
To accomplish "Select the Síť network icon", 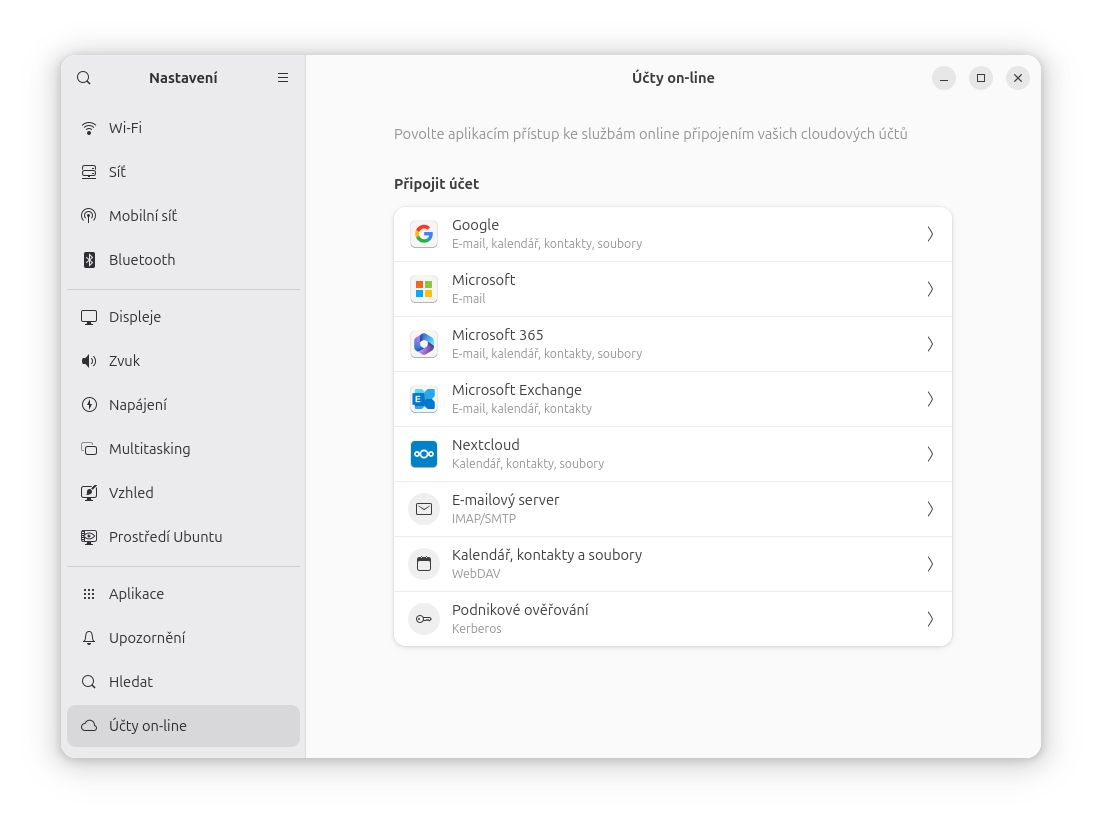I will click(89, 172).
